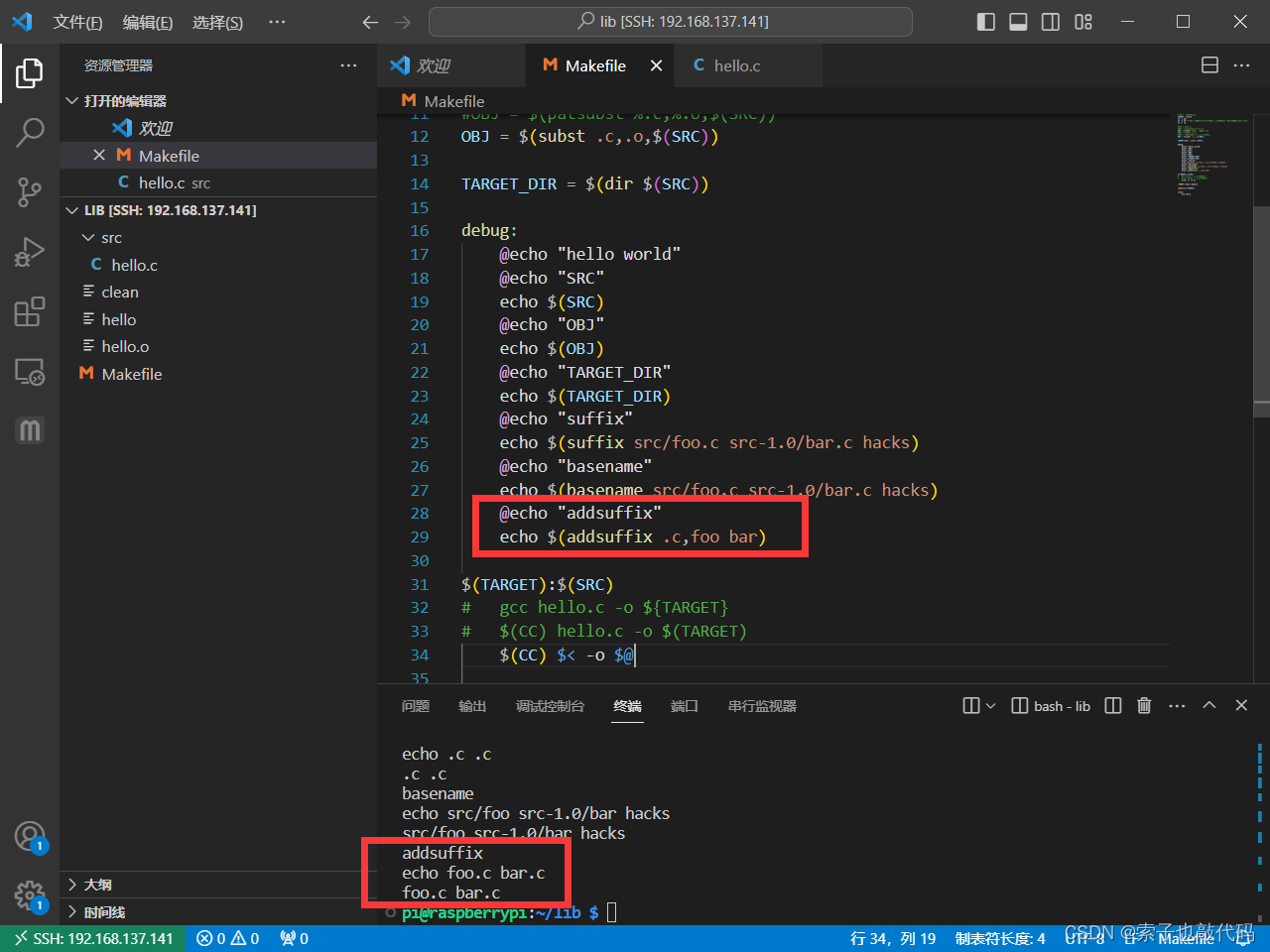This screenshot has width=1270, height=952.
Task: Open the customize layout icon
Action: (1083, 22)
